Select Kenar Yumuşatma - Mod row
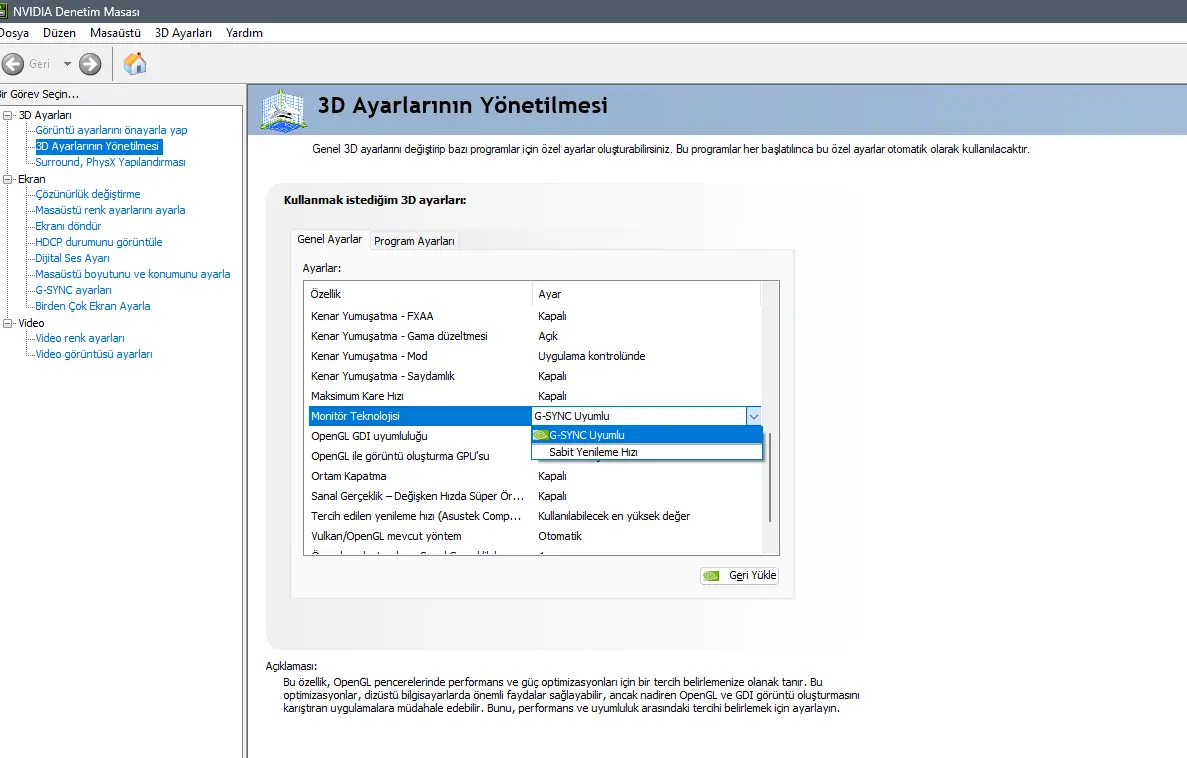 (534, 356)
